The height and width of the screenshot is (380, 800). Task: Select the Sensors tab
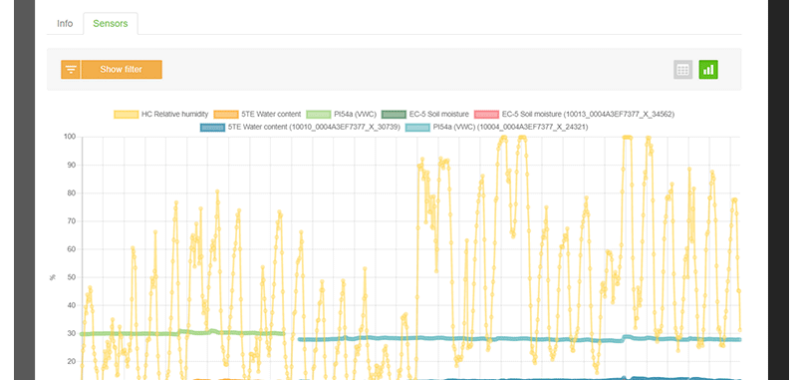pyautogui.click(x=110, y=23)
